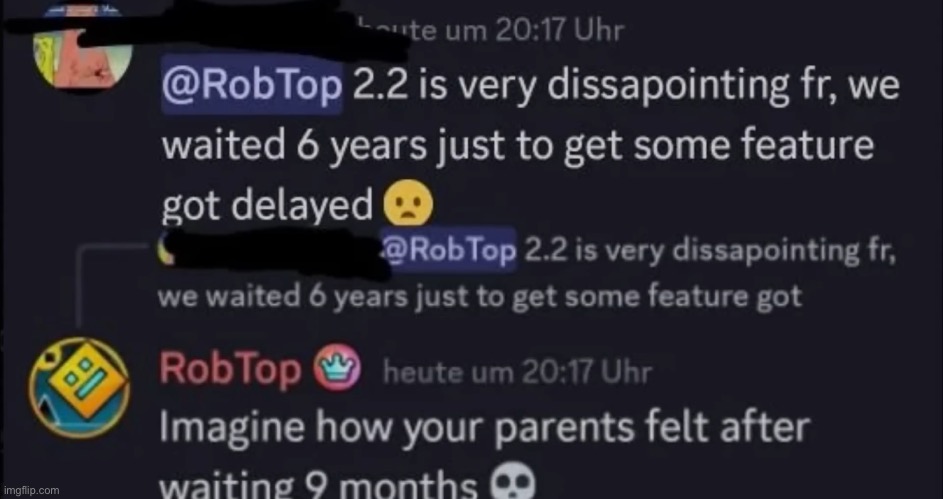The image size is (943, 499).
Task: Jump to the original via reply preview text
Action: [x=479, y=296]
